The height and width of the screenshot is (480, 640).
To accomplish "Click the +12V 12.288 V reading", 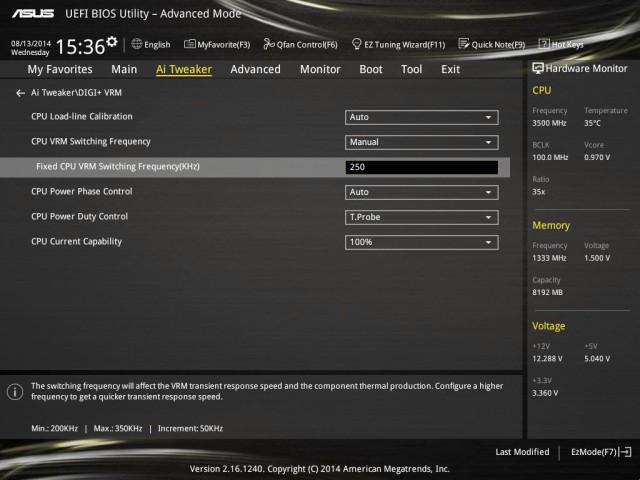I will pos(547,358).
